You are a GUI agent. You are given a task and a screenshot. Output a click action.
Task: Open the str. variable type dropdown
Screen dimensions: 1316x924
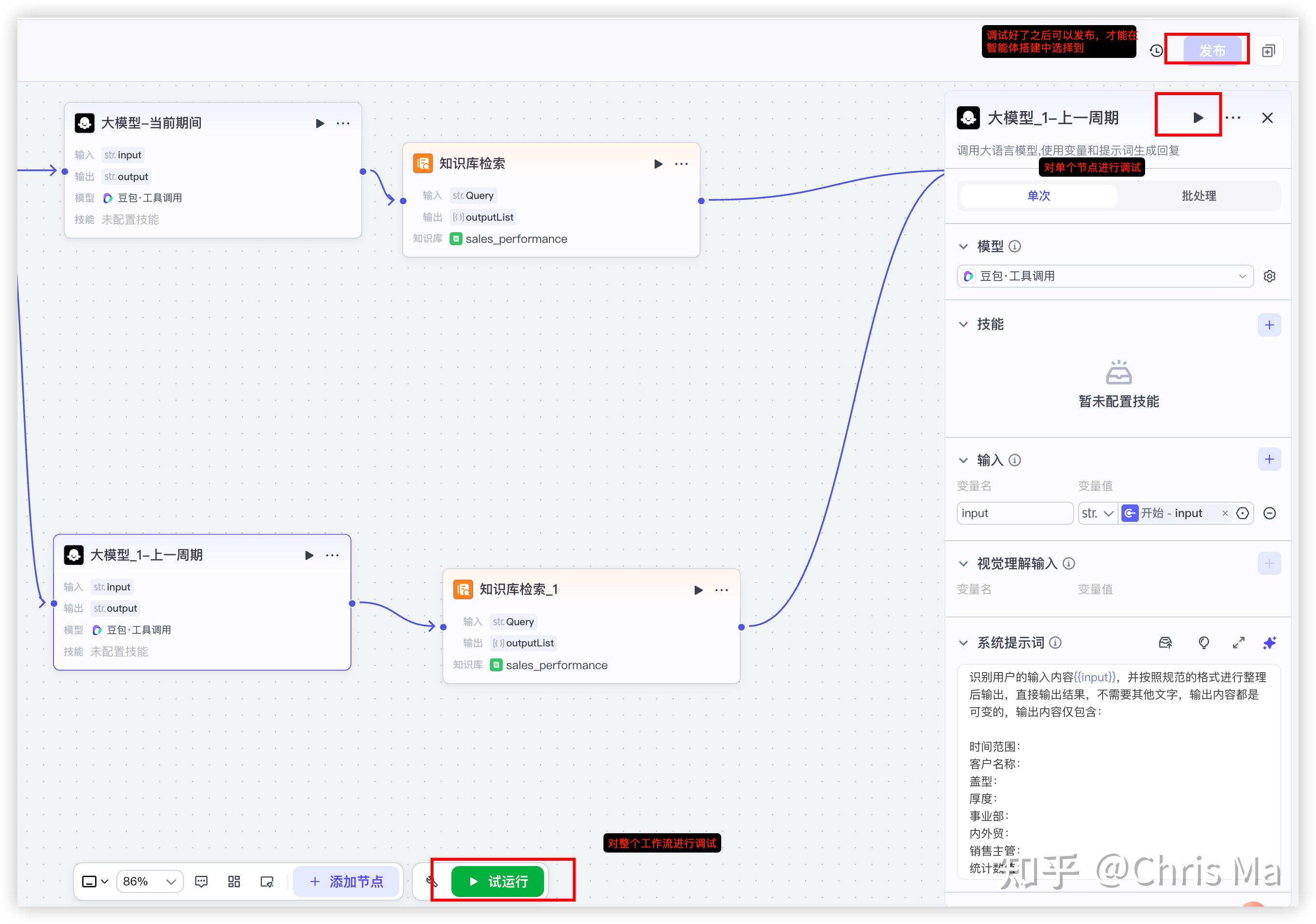1097,513
